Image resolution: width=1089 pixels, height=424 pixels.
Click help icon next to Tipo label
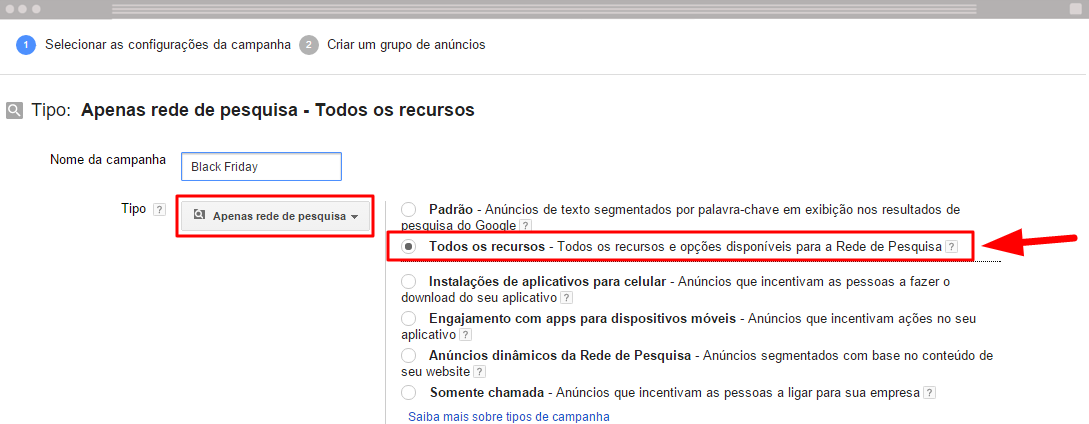click(x=160, y=209)
